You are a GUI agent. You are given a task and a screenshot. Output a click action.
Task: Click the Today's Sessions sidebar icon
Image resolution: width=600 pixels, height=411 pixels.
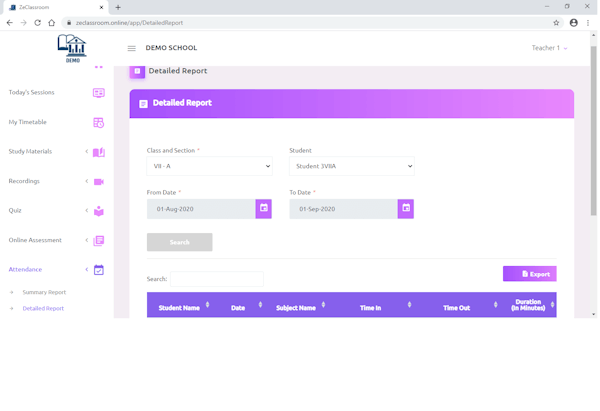pos(98,93)
